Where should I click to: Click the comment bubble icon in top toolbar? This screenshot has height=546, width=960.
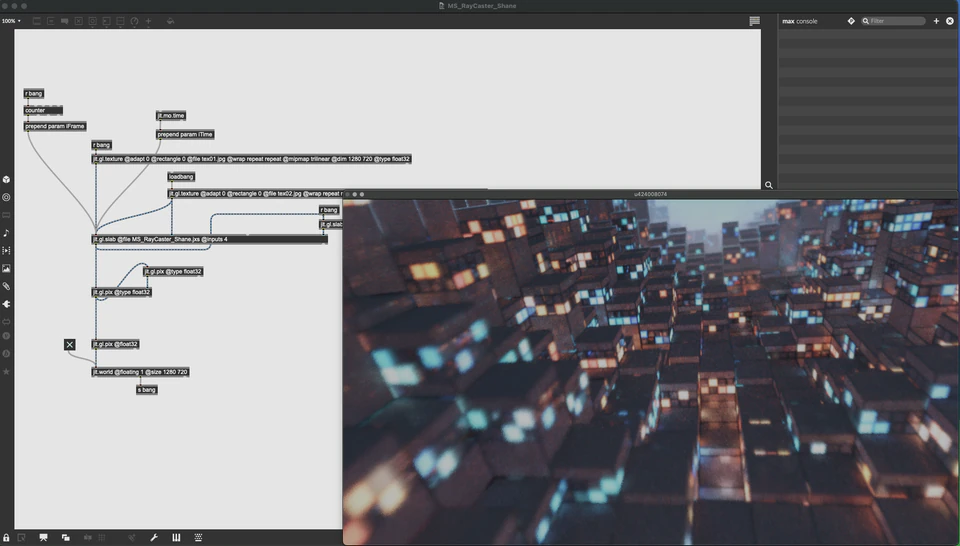(64, 21)
